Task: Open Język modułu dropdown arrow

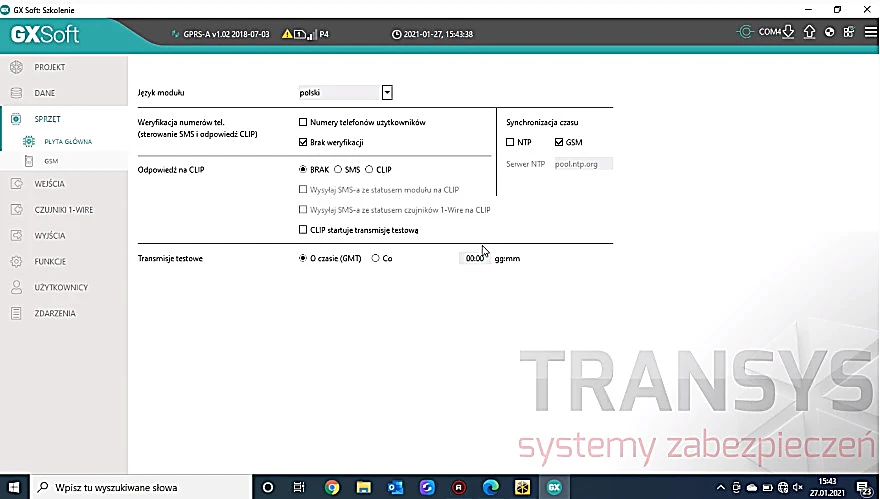Action: (387, 93)
